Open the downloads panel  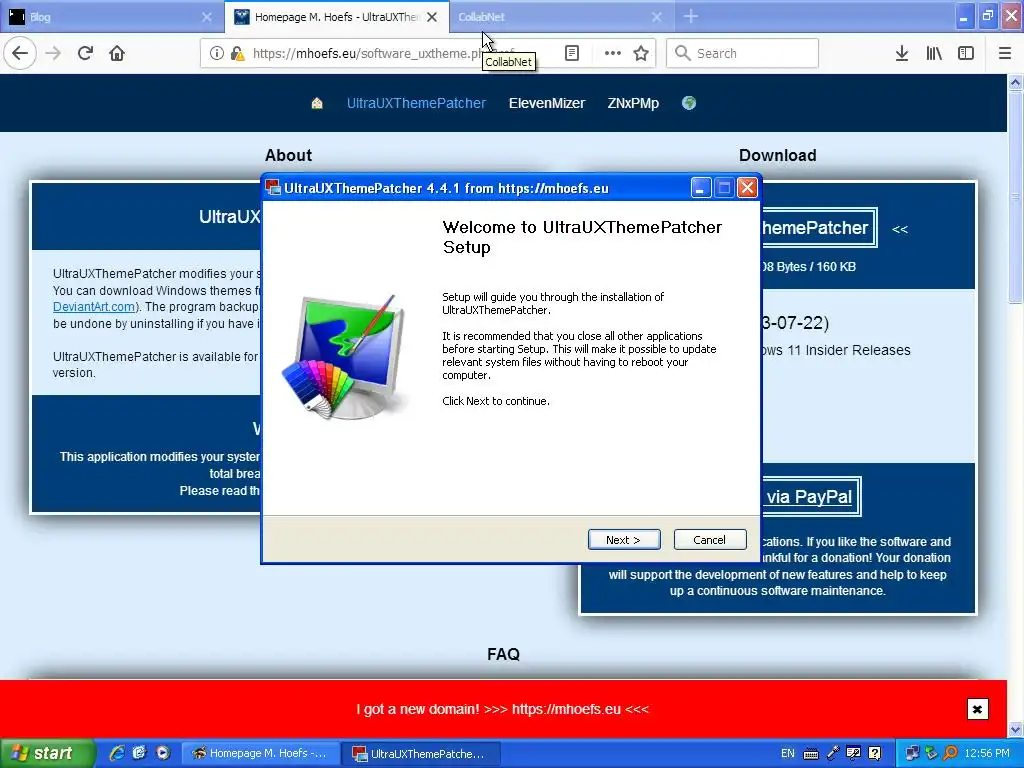(x=902, y=54)
